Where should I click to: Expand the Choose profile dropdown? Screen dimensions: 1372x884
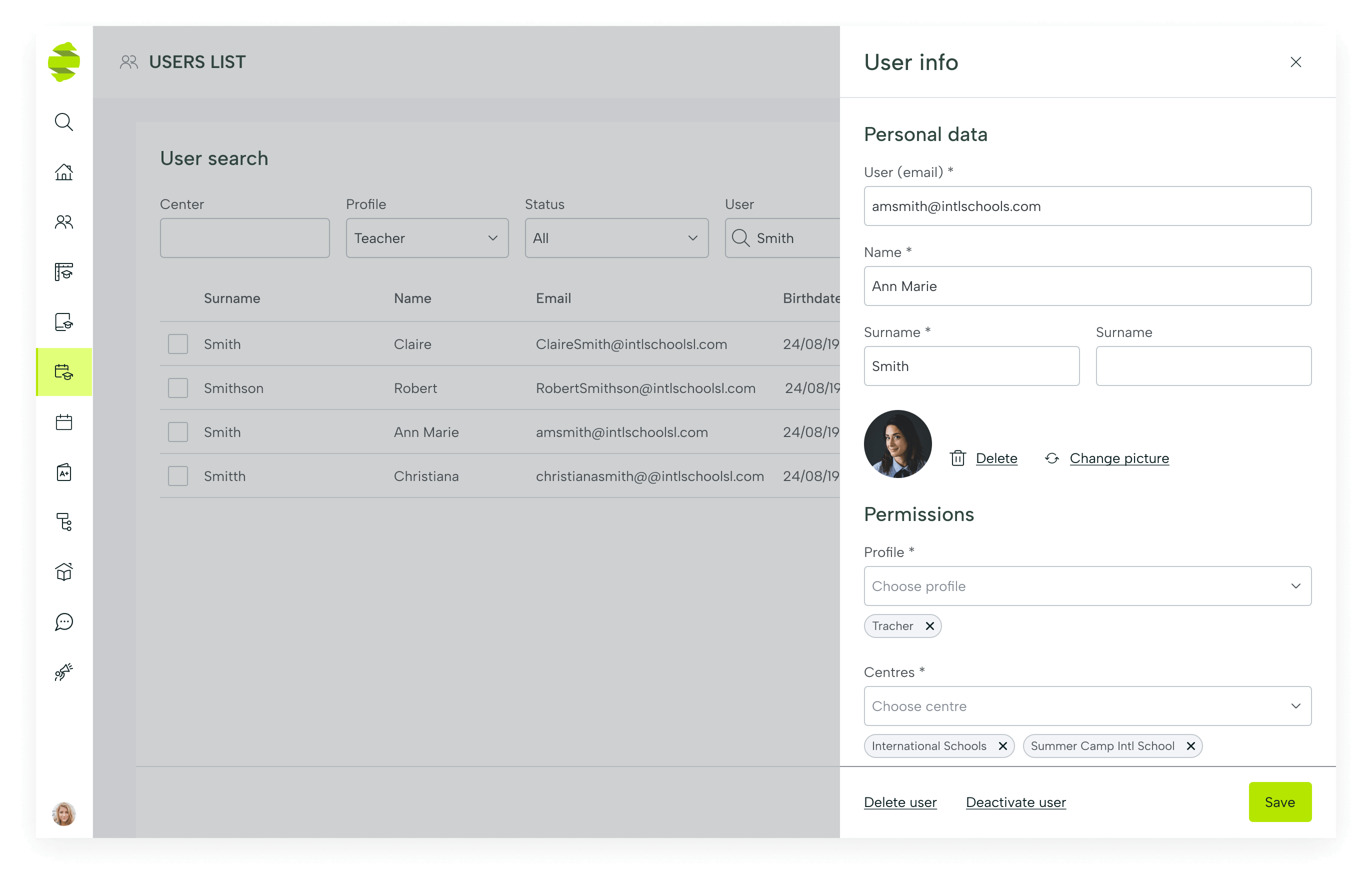pos(1086,586)
